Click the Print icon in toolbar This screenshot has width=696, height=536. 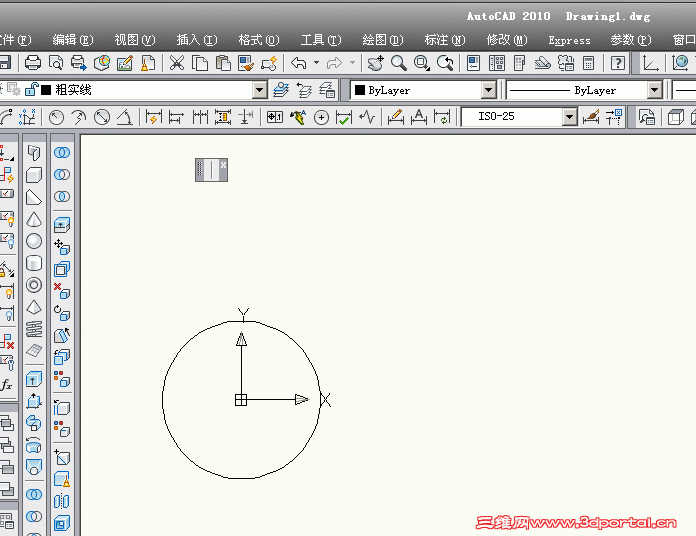point(33,63)
